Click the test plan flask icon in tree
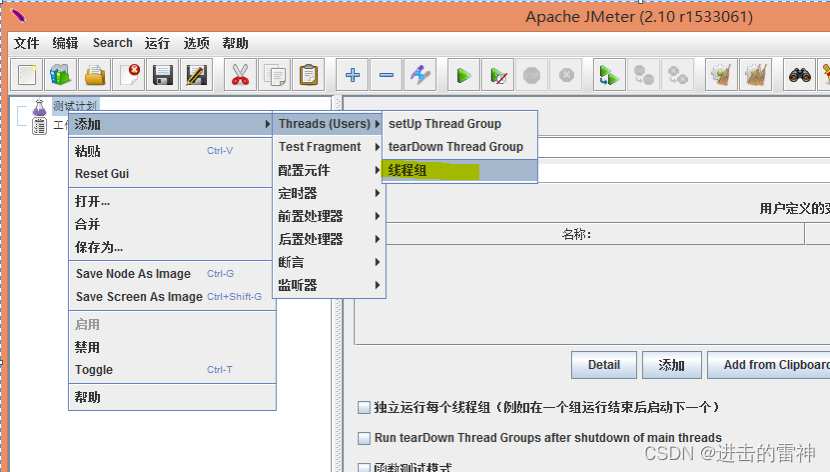830x472 pixels. [x=40, y=107]
